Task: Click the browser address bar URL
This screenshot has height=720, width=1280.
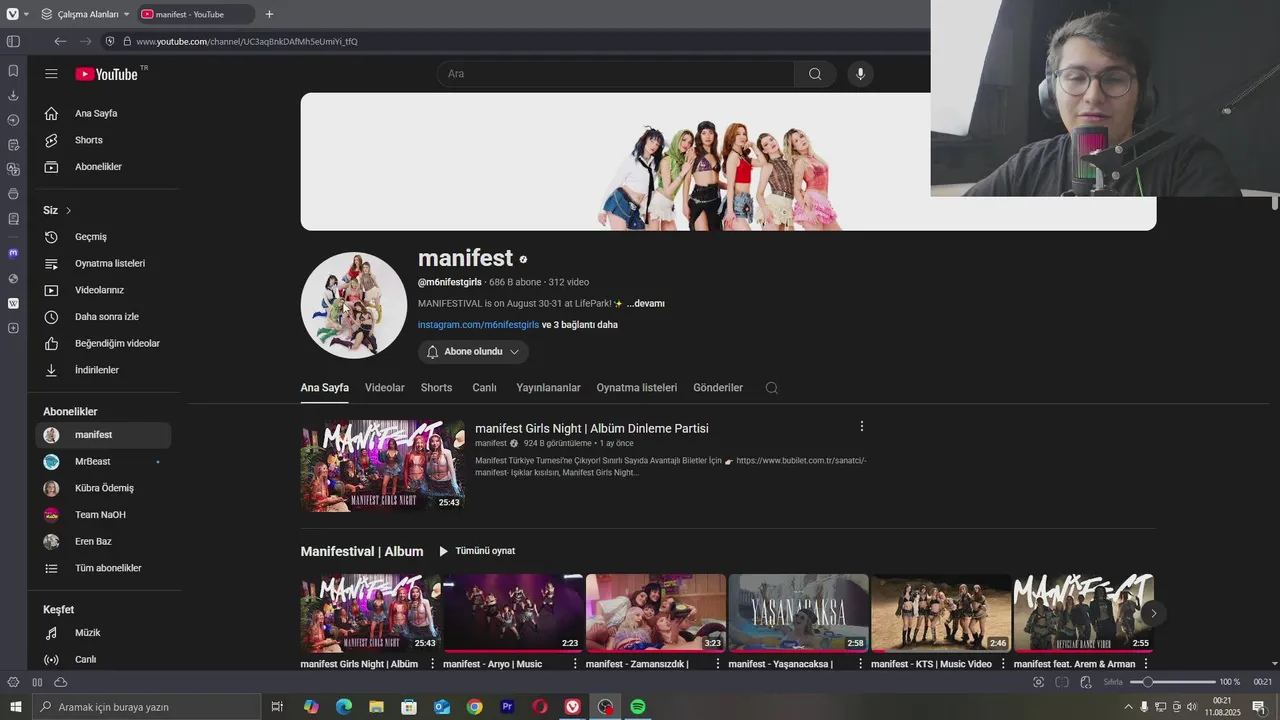Action: (x=247, y=41)
